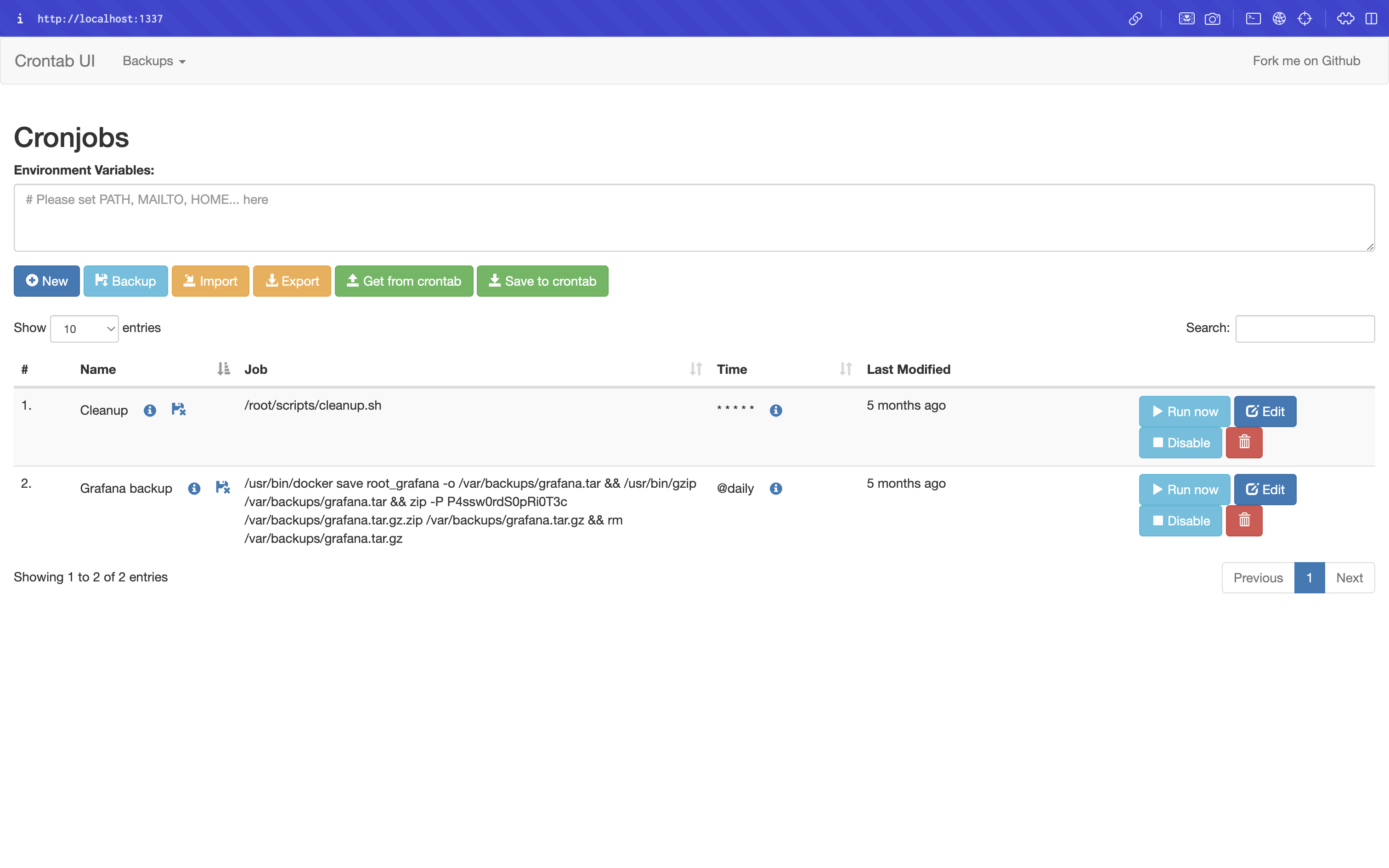Run the Grafana backup job now

pyautogui.click(x=1185, y=490)
